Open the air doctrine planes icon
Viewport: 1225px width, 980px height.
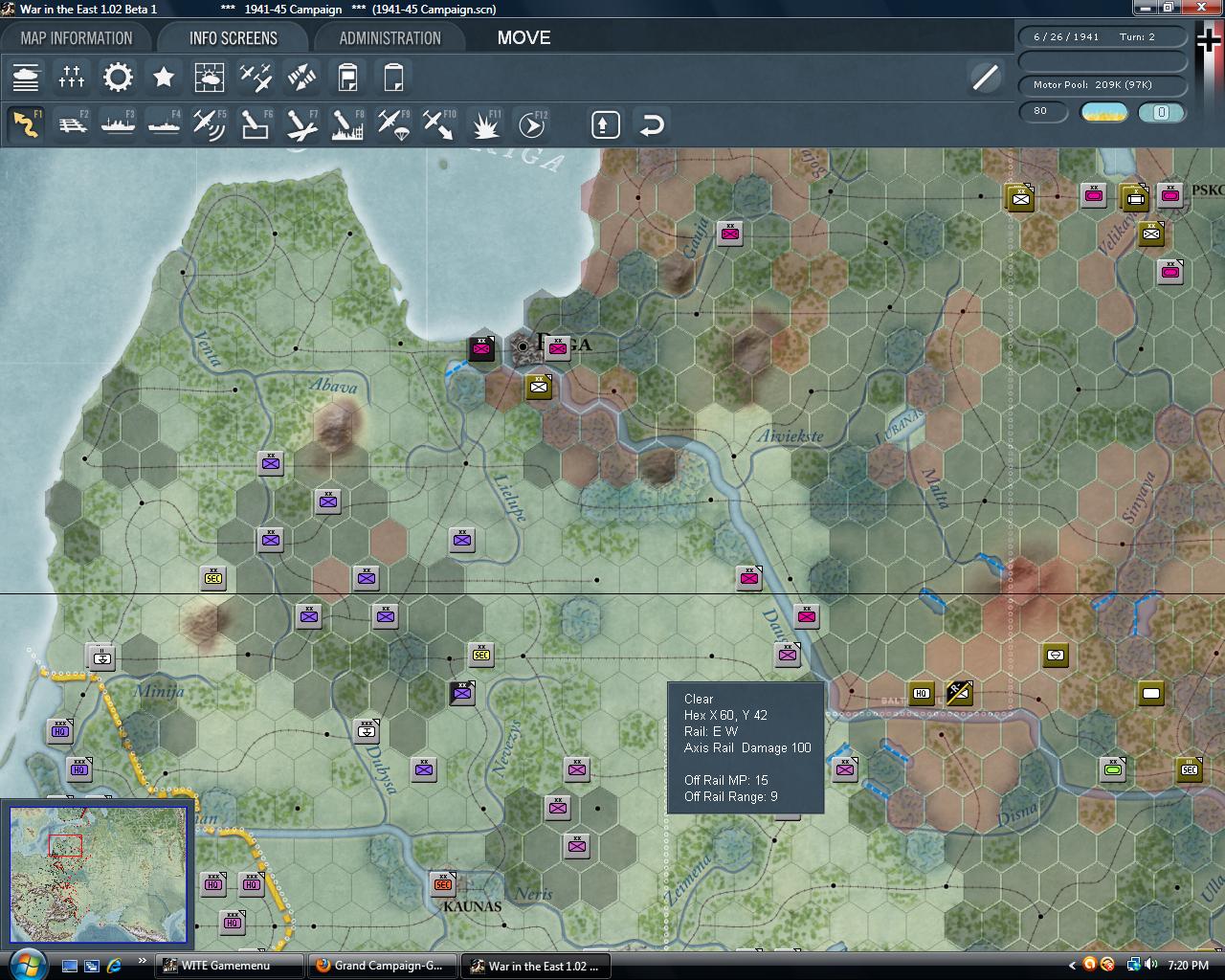[256, 77]
